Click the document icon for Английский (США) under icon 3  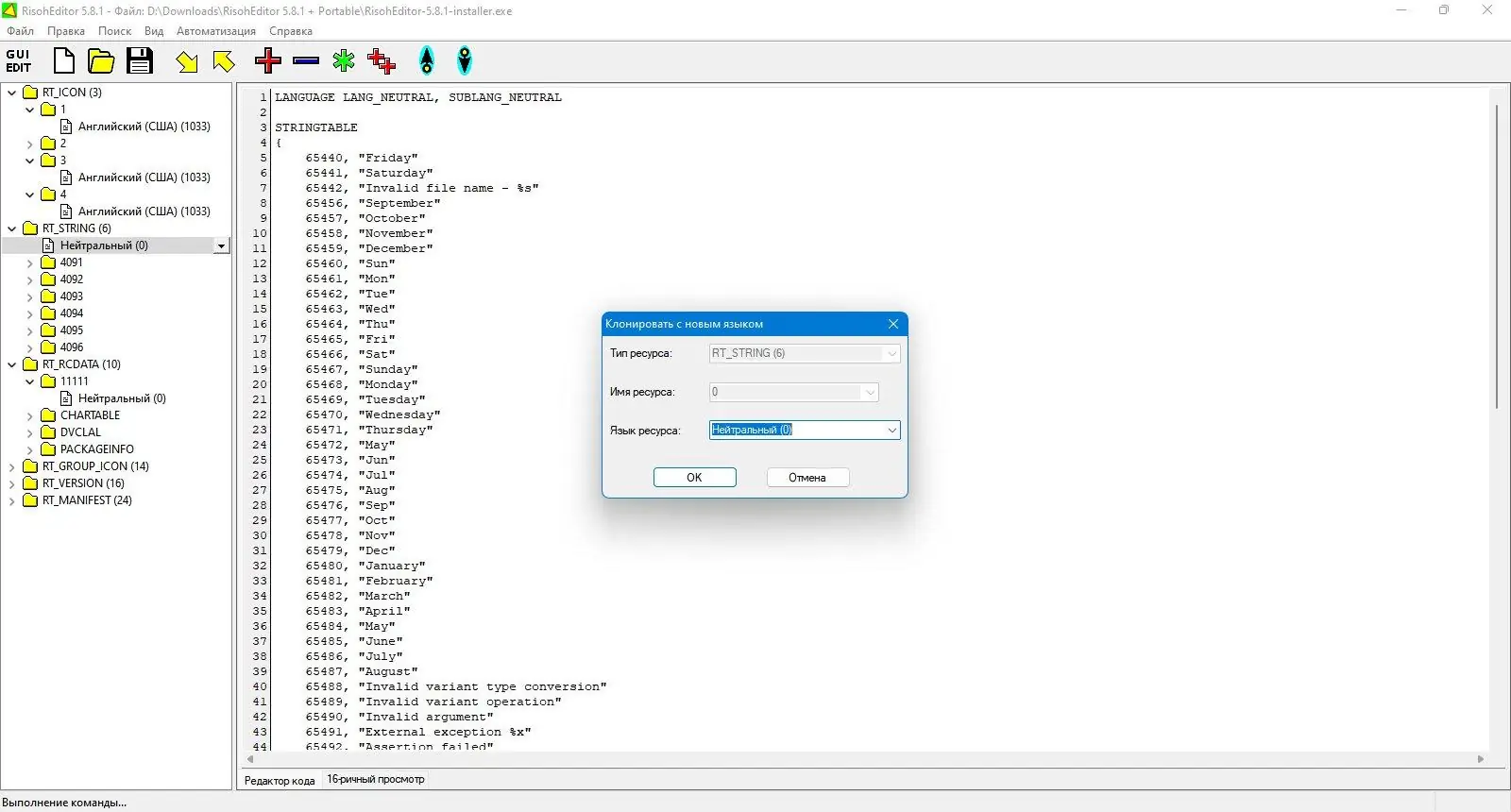pos(66,178)
